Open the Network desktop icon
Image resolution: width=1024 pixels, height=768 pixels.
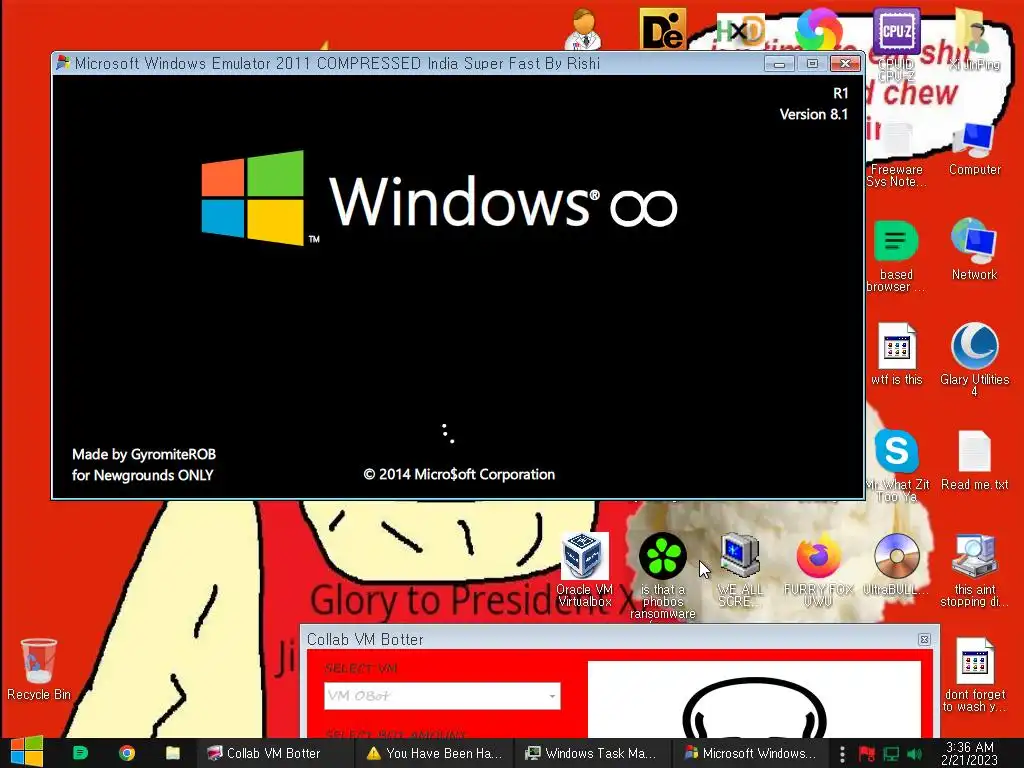pos(974,249)
